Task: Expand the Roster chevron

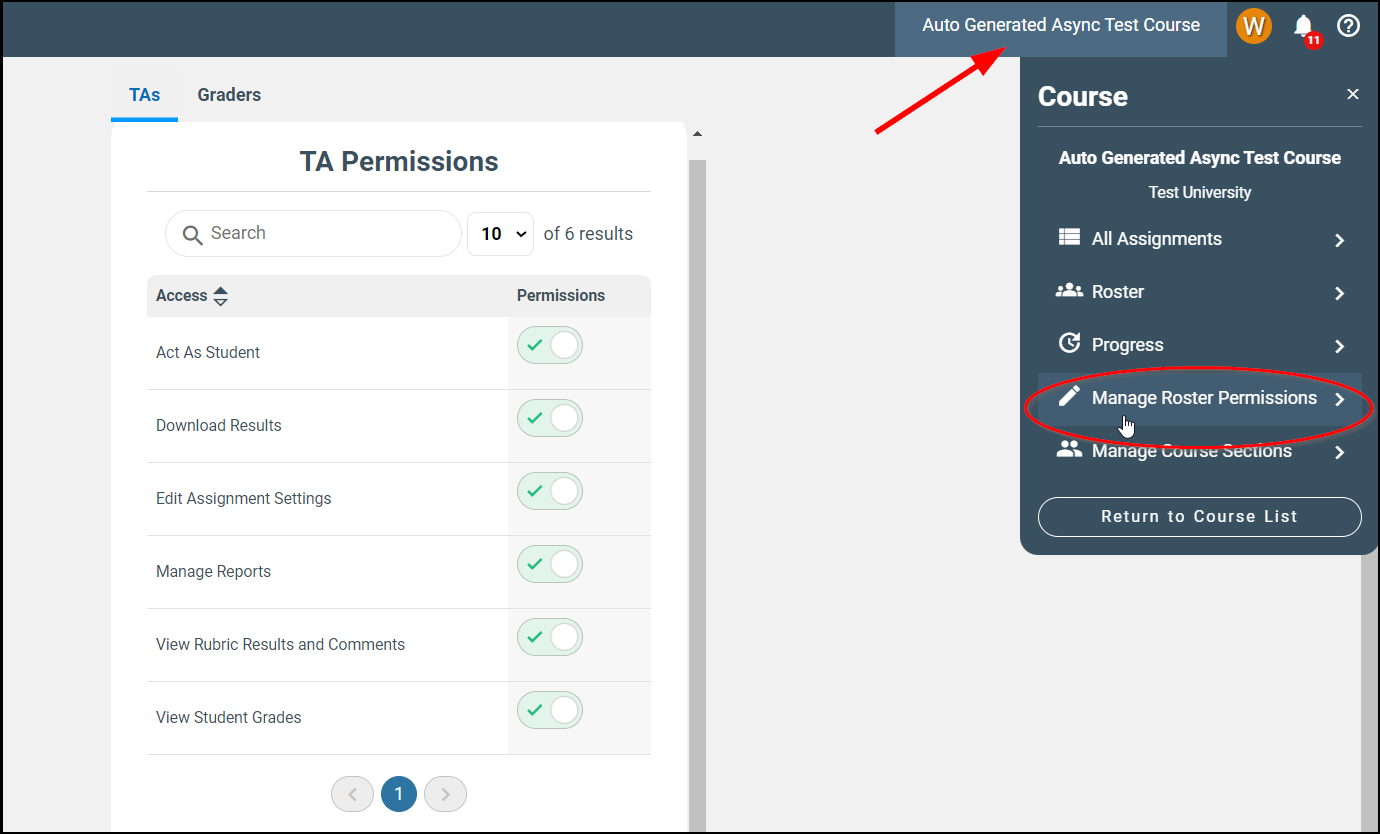Action: (1339, 293)
